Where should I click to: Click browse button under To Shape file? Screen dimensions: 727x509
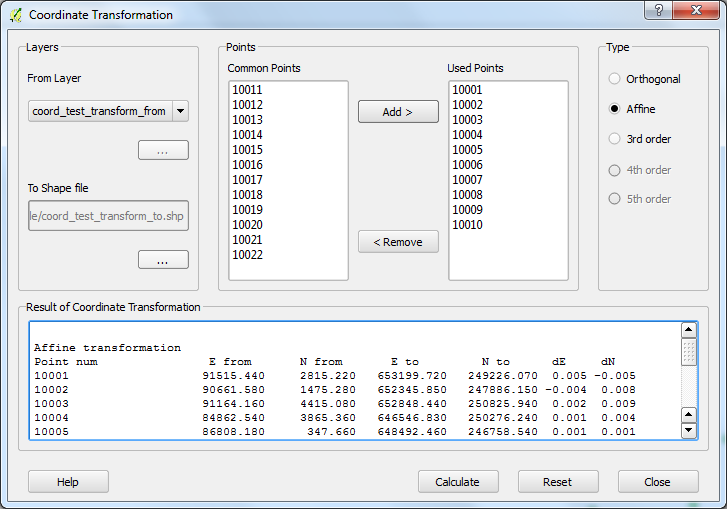coord(163,260)
